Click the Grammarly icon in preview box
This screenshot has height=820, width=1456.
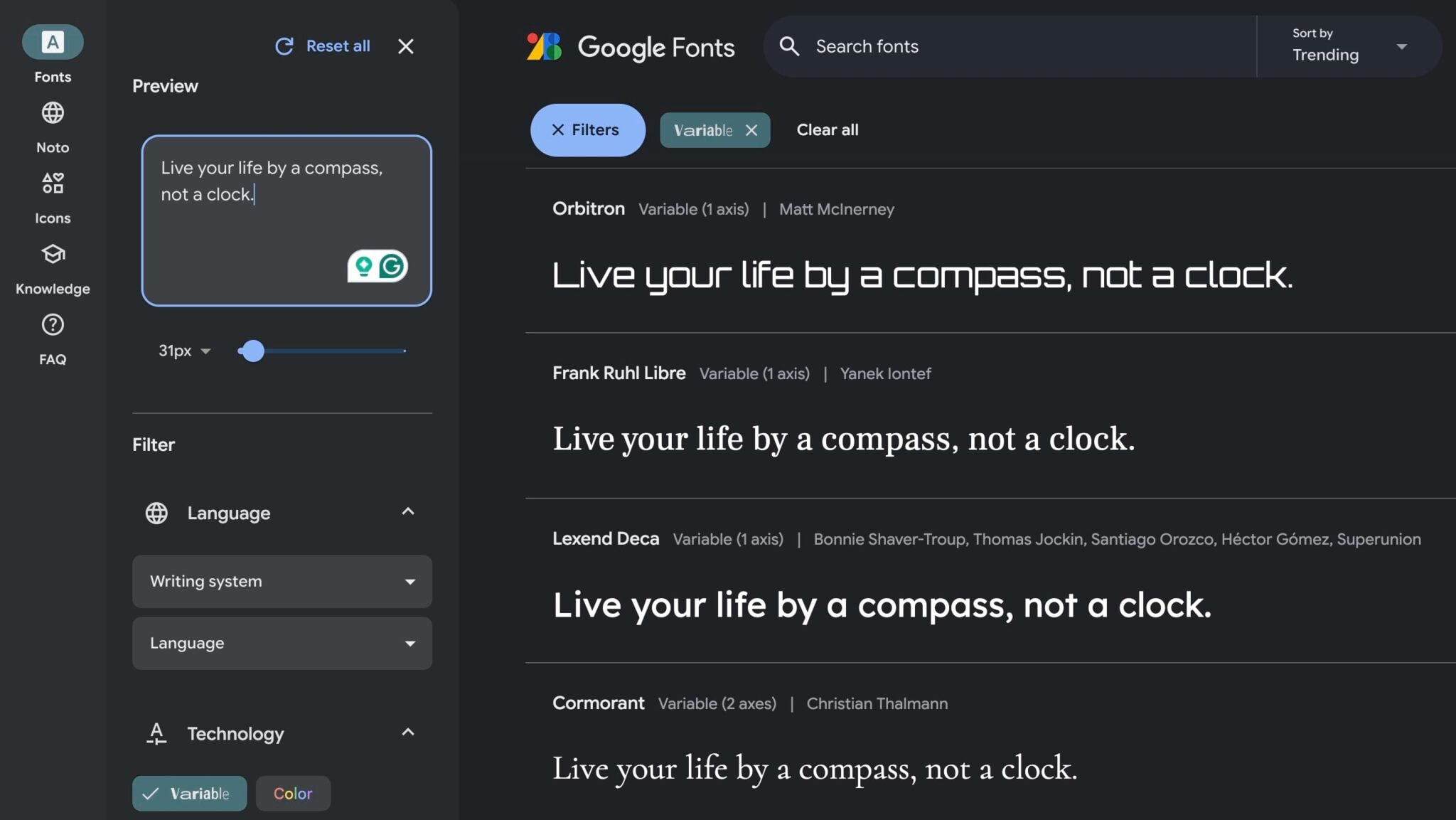[392, 267]
